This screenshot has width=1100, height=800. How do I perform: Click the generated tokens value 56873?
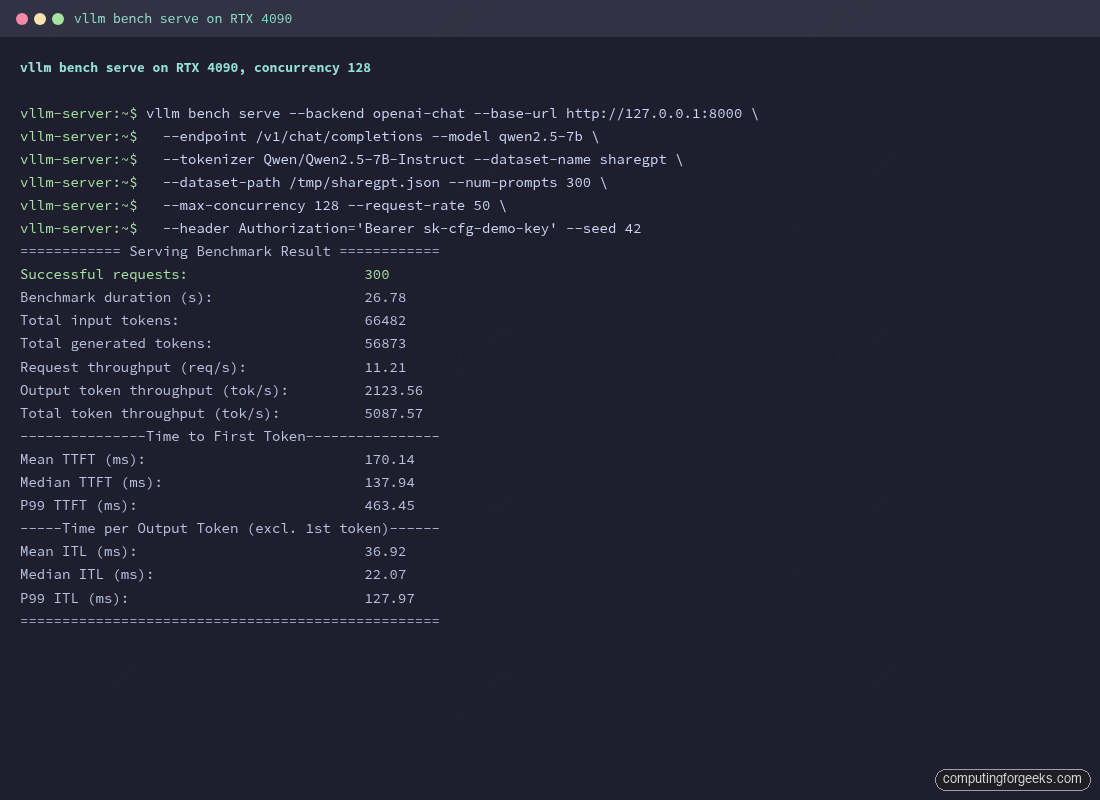pos(385,344)
